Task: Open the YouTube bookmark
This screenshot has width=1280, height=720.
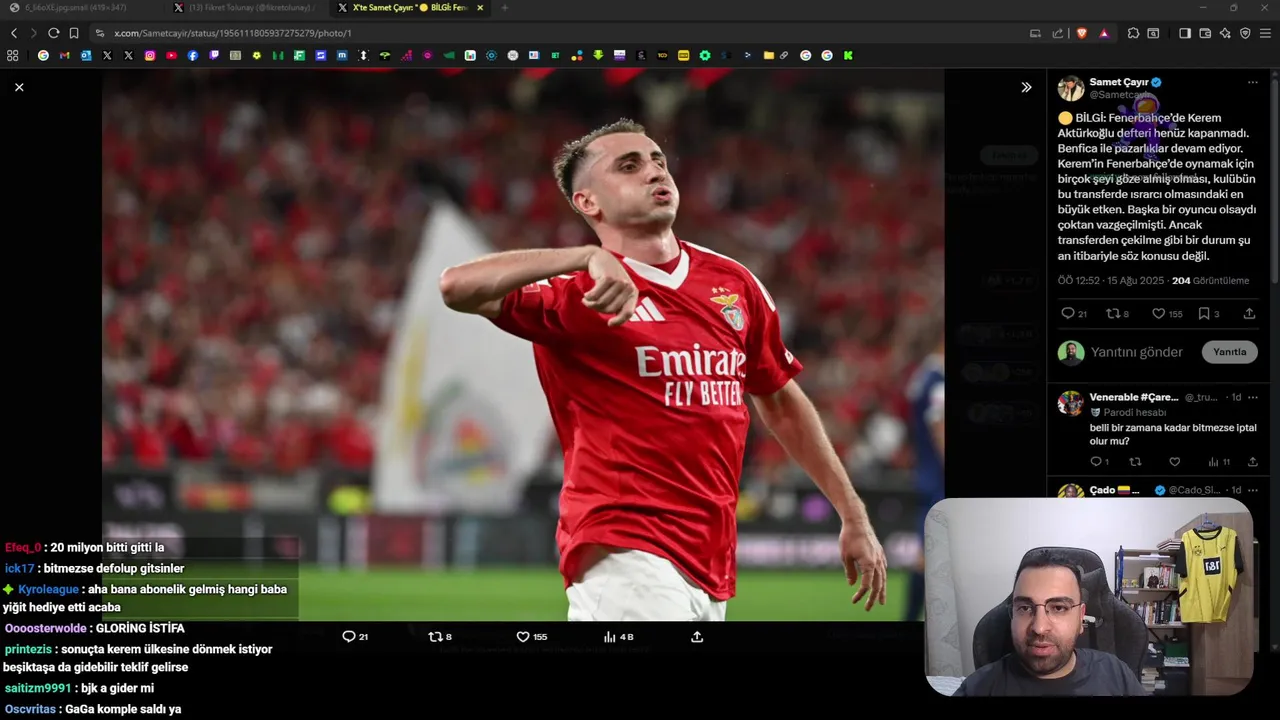Action: point(171,56)
